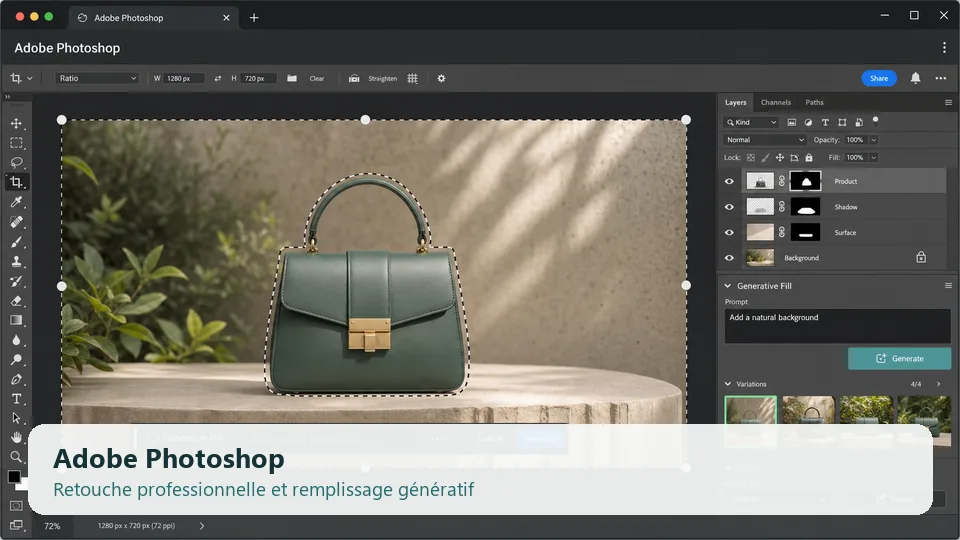Toggle lock all padlock icon

[809, 157]
